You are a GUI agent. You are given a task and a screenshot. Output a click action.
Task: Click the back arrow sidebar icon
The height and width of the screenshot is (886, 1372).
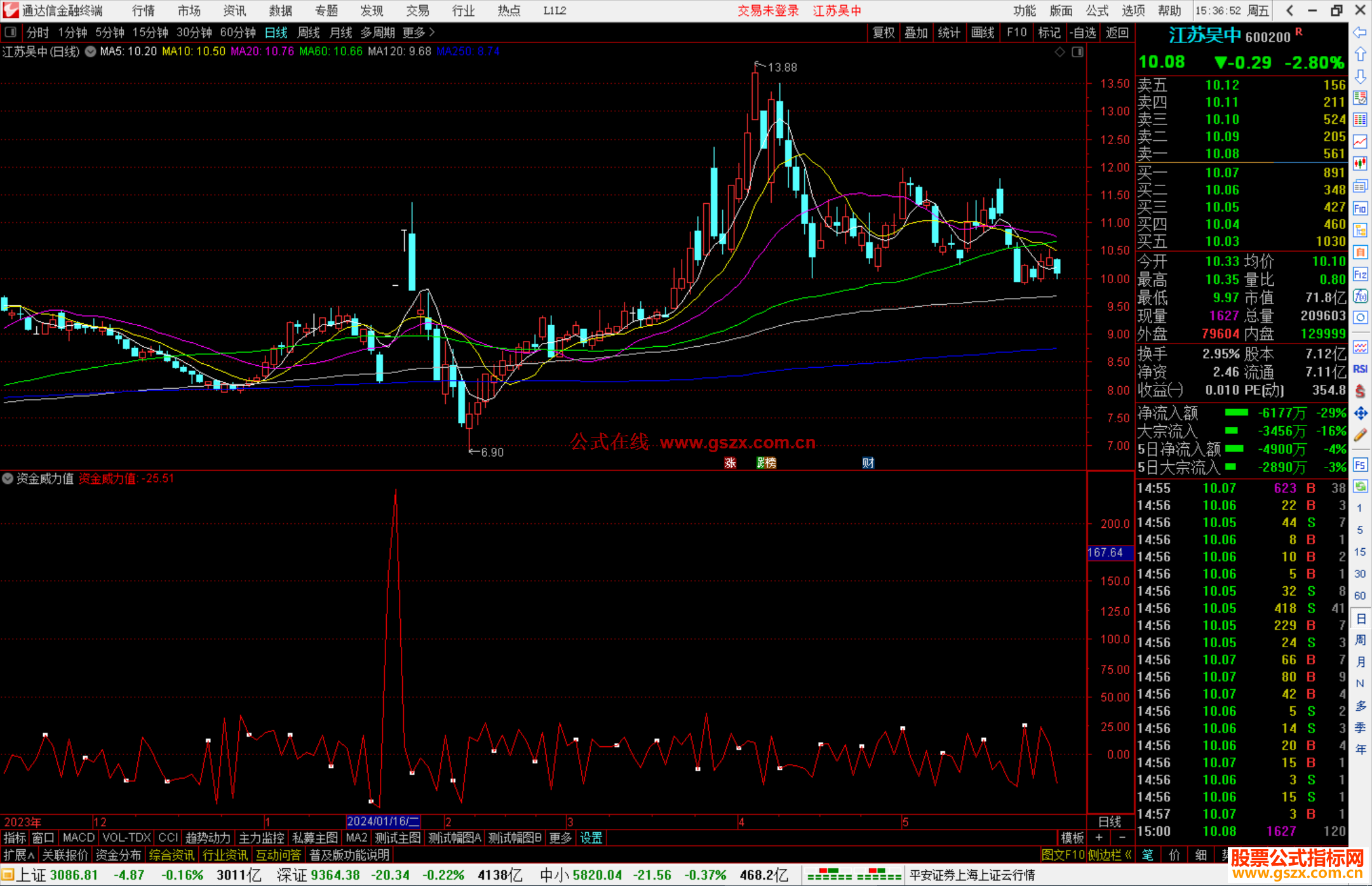[x=1359, y=32]
